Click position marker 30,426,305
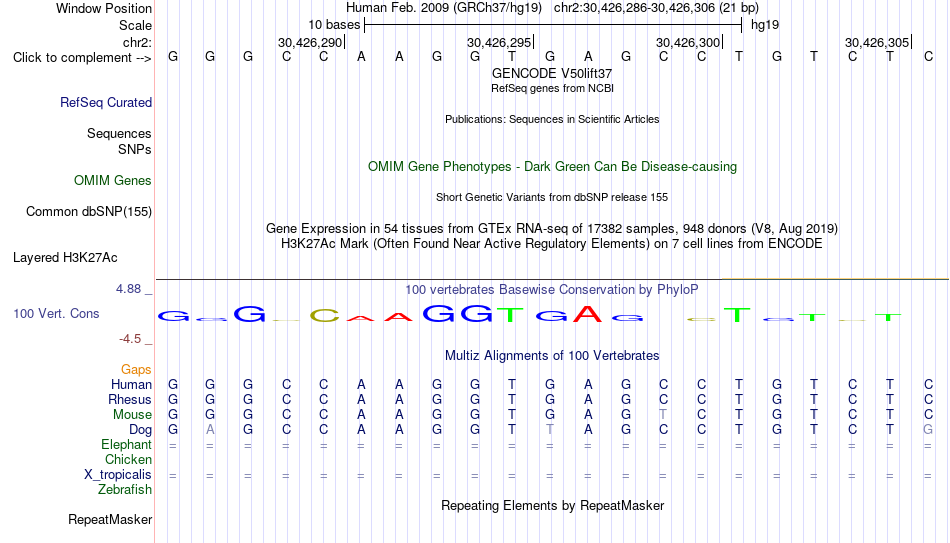Image resolution: width=950 pixels, height=543 pixels. (x=878, y=42)
